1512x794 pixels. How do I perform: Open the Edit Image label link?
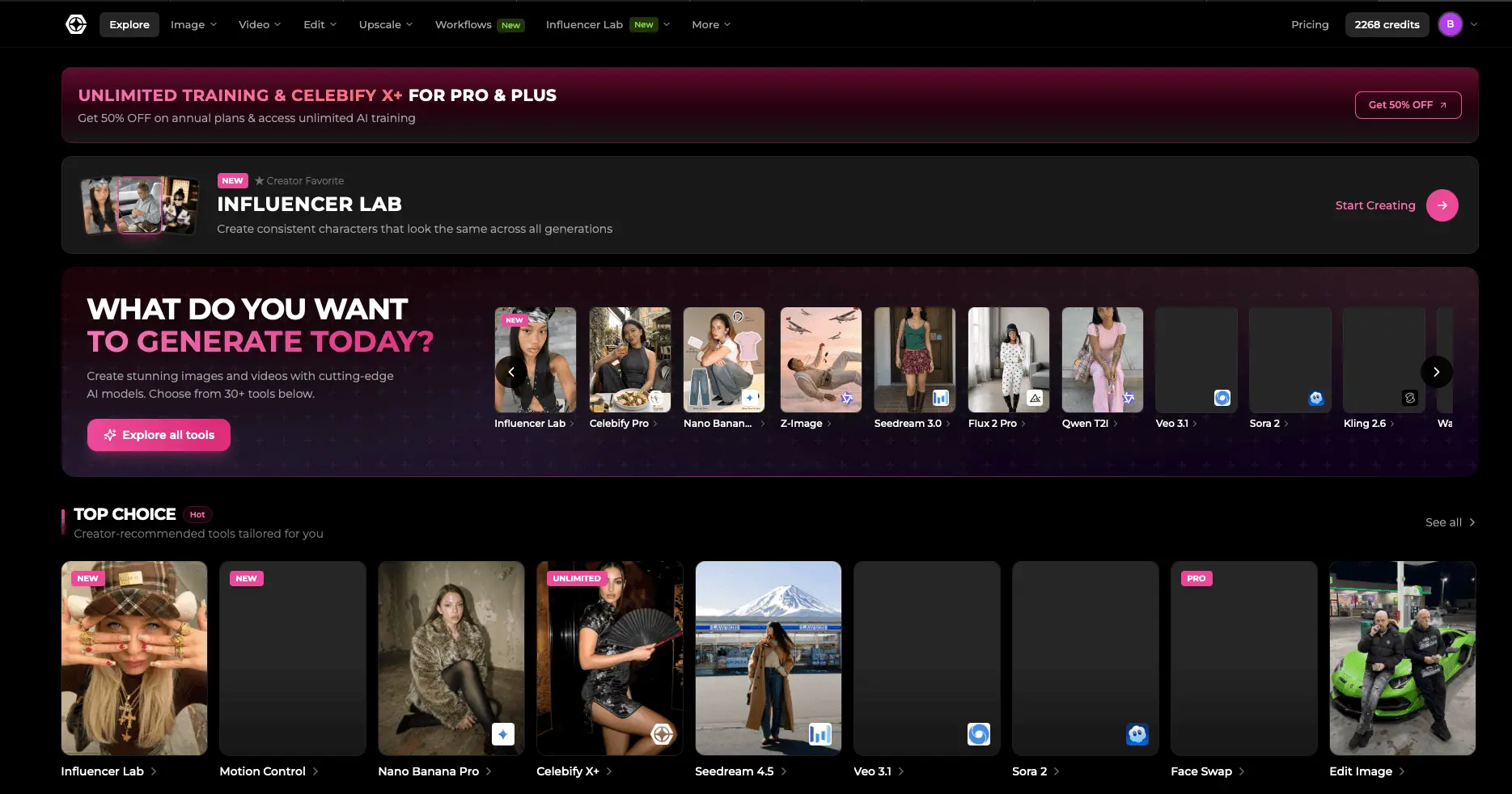1367,771
